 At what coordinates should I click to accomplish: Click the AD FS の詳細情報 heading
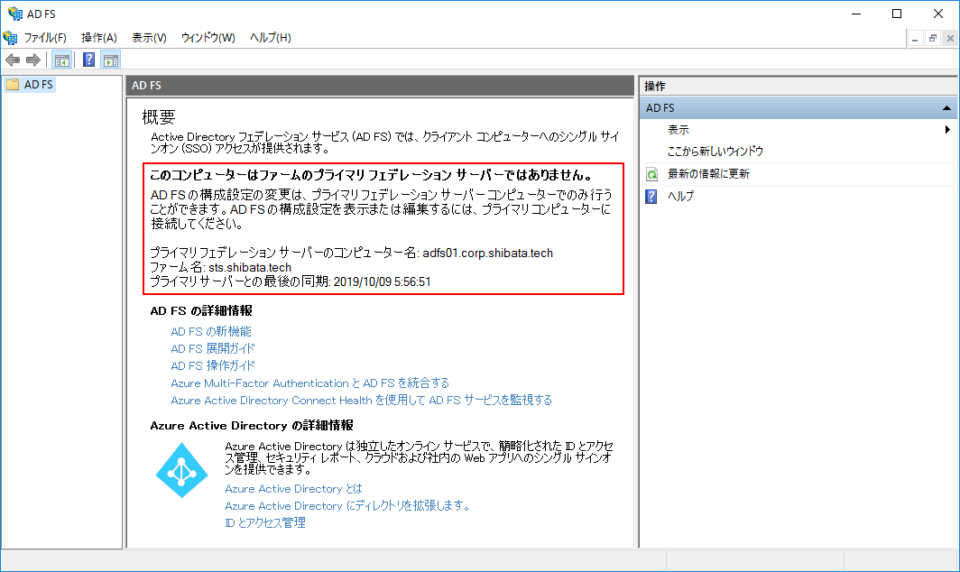point(201,311)
